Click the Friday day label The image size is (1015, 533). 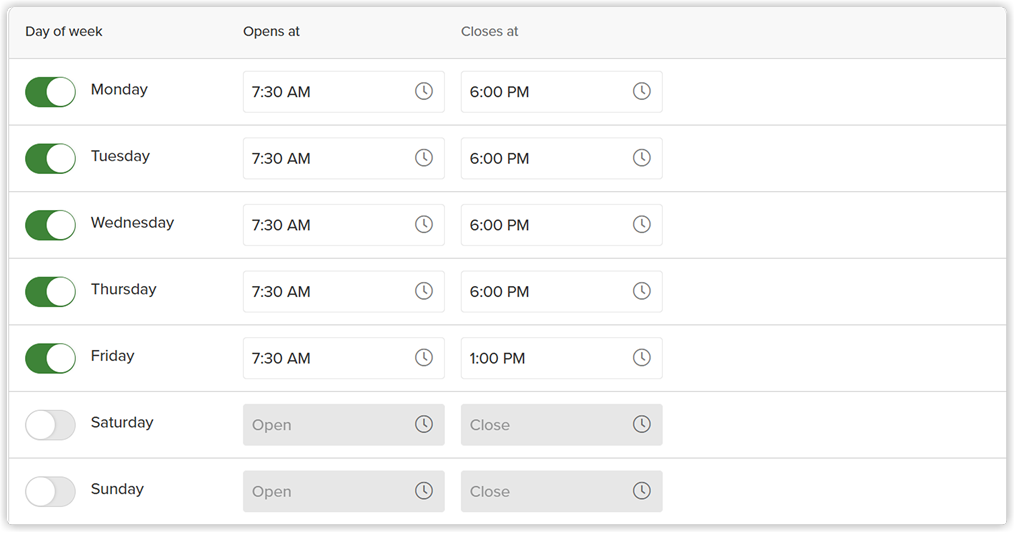113,356
